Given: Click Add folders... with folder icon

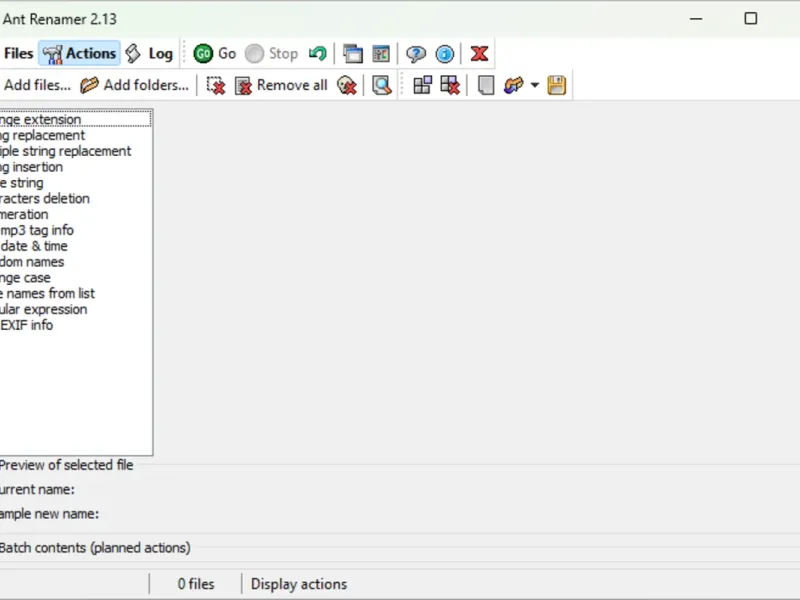Looking at the screenshot, I should pyautogui.click(x=135, y=85).
